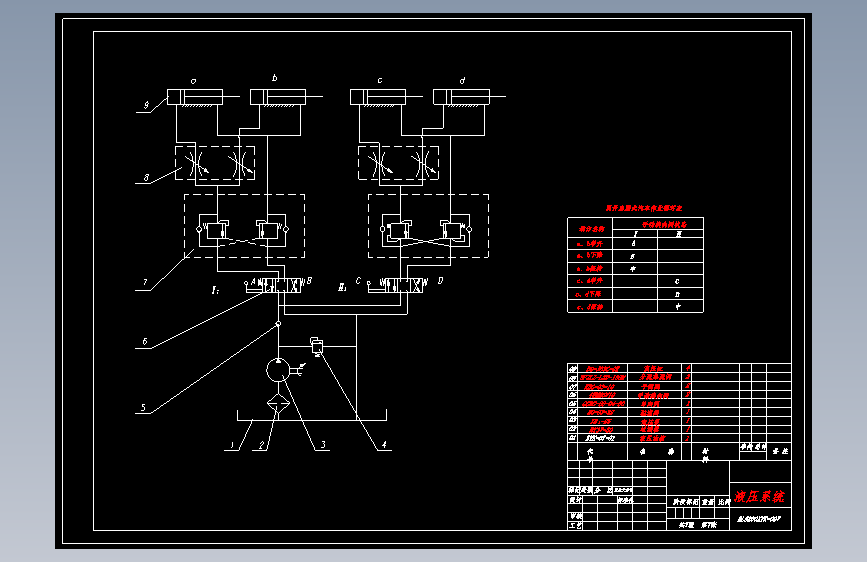Select hydraulic cylinder symbol labeled a
This screenshot has height=562, width=867.
click(203, 97)
